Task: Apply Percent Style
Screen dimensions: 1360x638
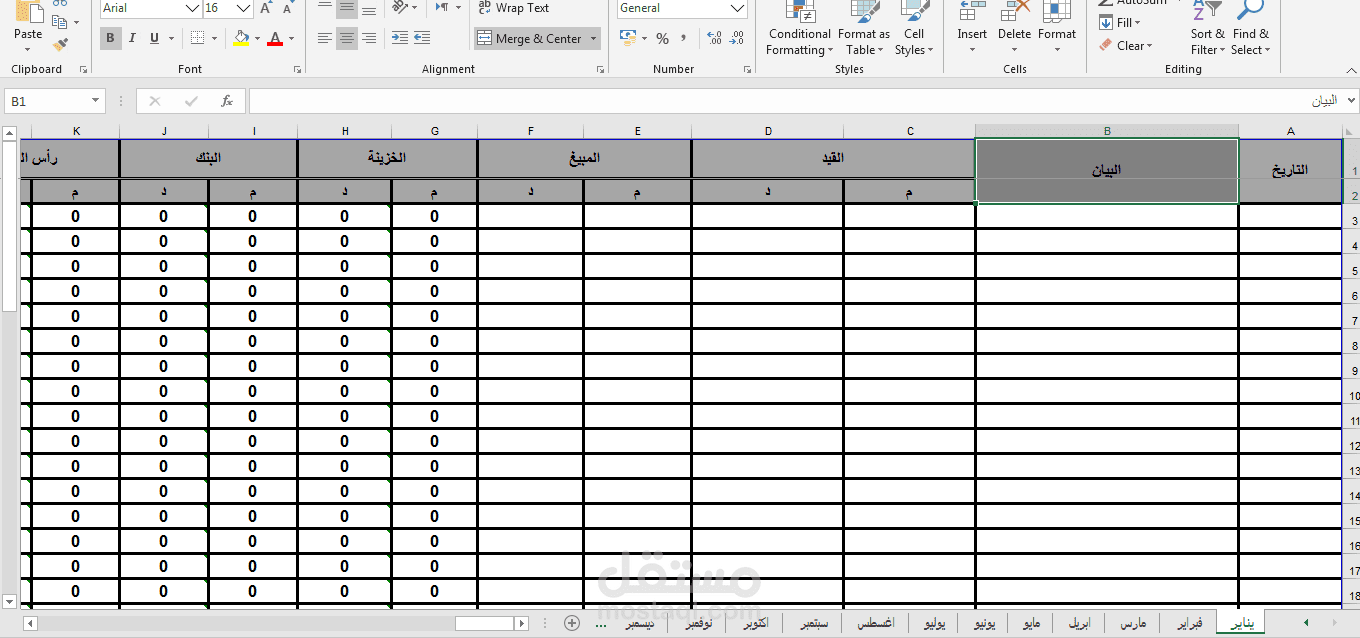Action: point(662,38)
